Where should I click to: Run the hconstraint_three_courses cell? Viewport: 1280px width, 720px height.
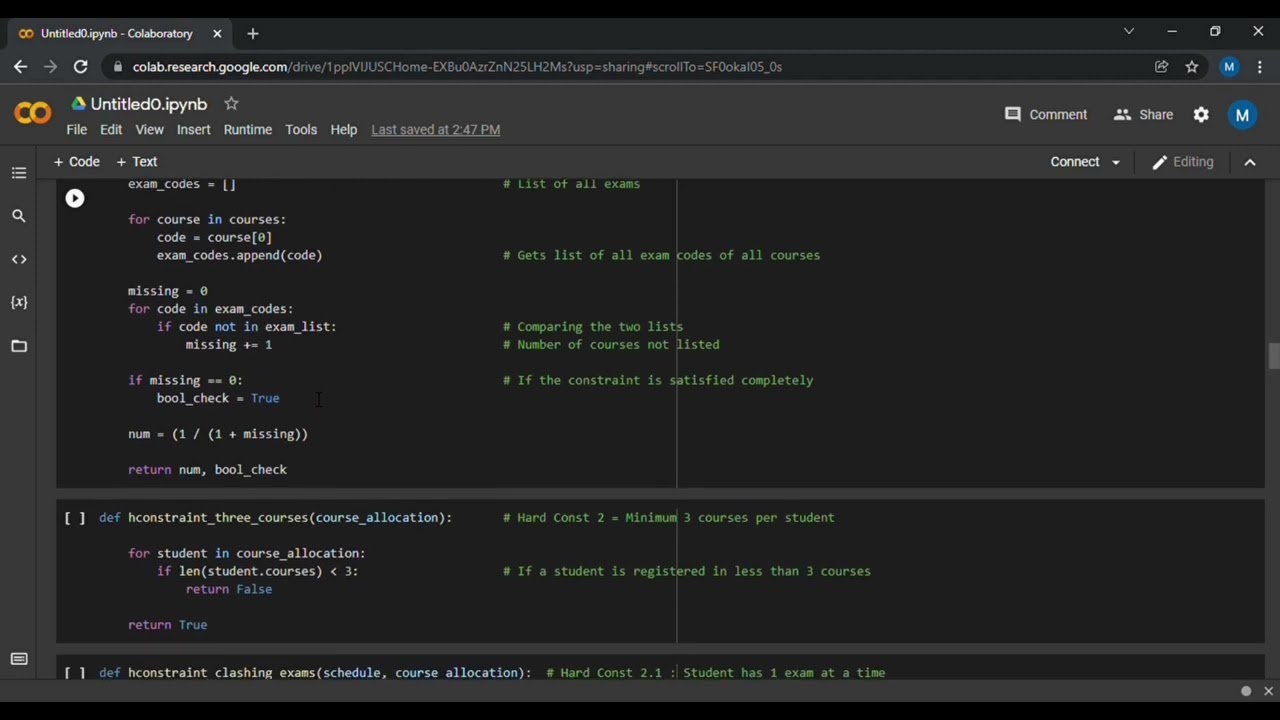tap(75, 518)
